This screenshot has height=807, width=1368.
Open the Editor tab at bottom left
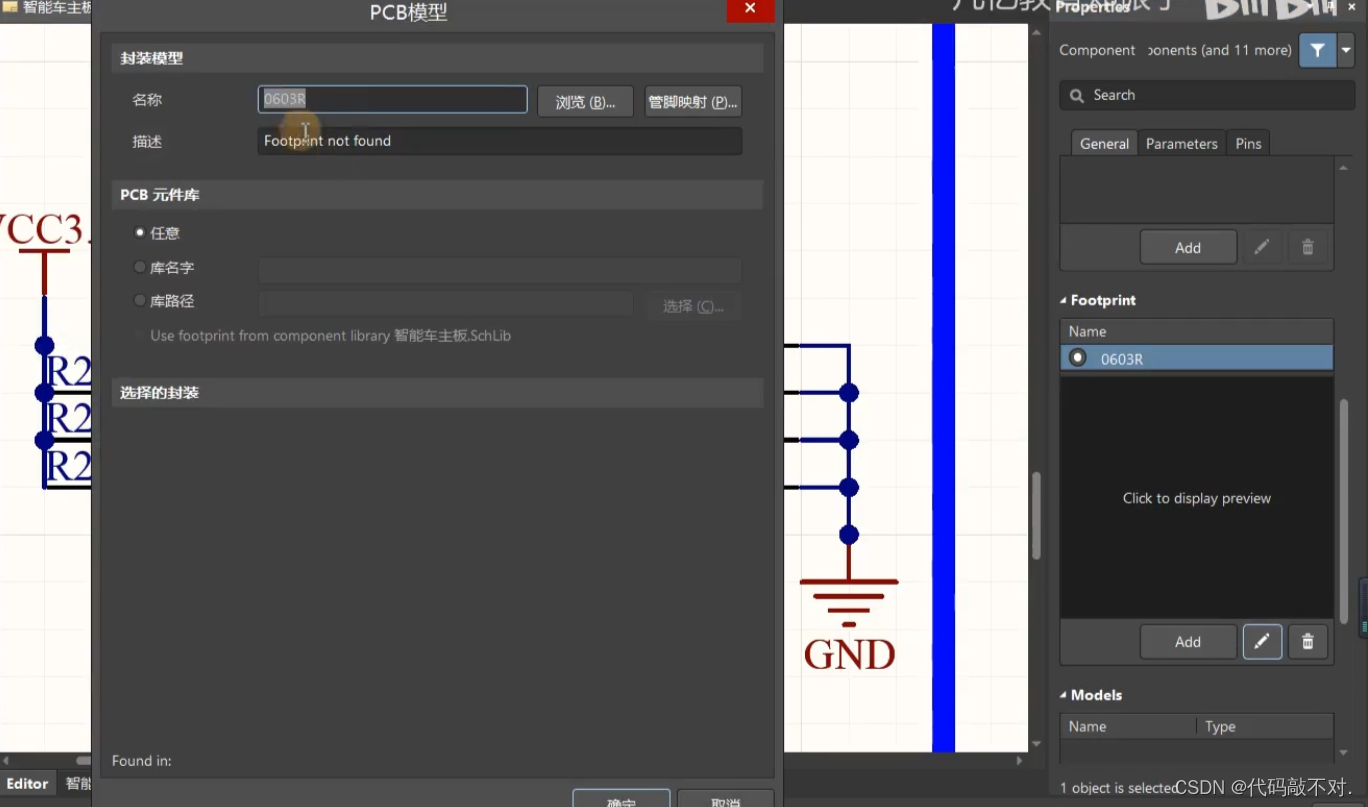coord(28,784)
